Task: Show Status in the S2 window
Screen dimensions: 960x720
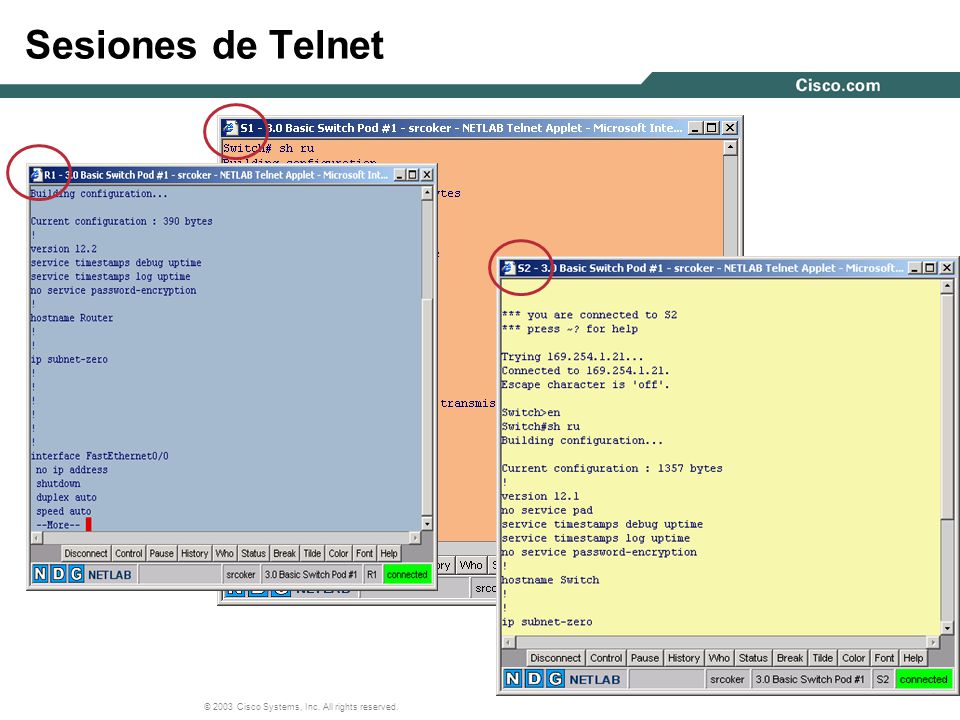Action: (753, 658)
